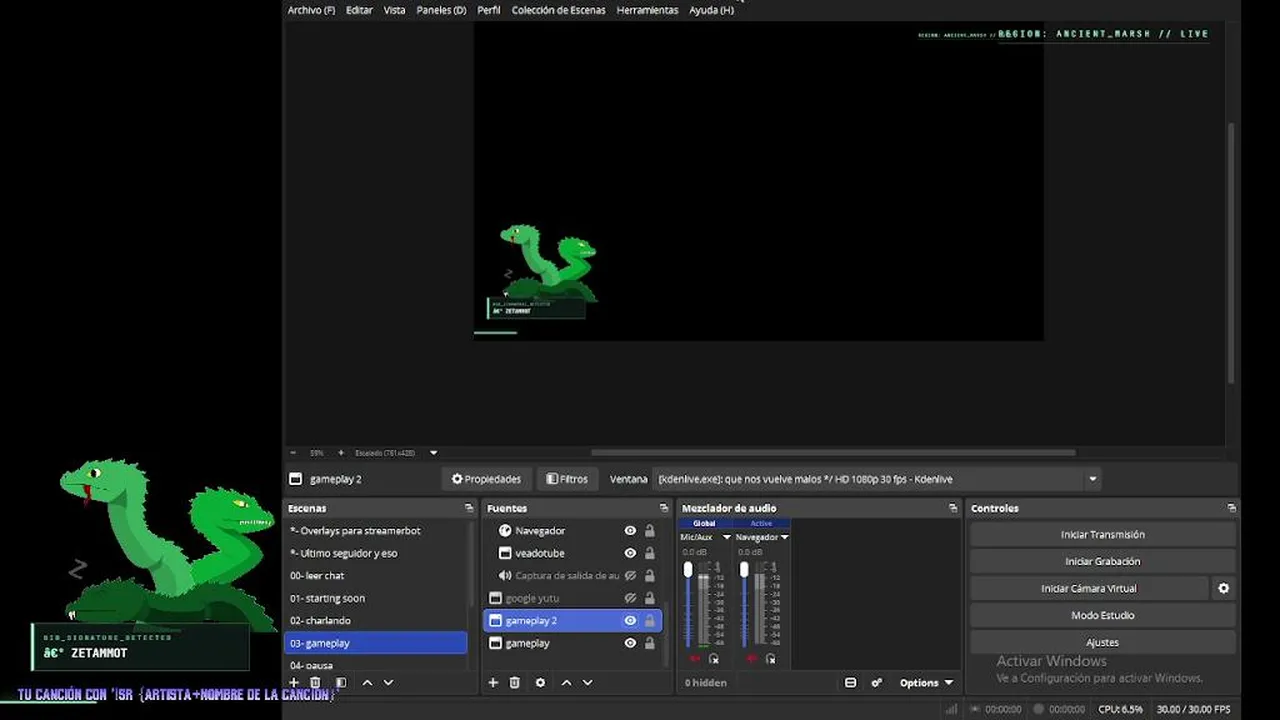Viewport: 1280px width, 720px height.
Task: Show Captura de salida de audio source
Action: pyautogui.click(x=630, y=575)
